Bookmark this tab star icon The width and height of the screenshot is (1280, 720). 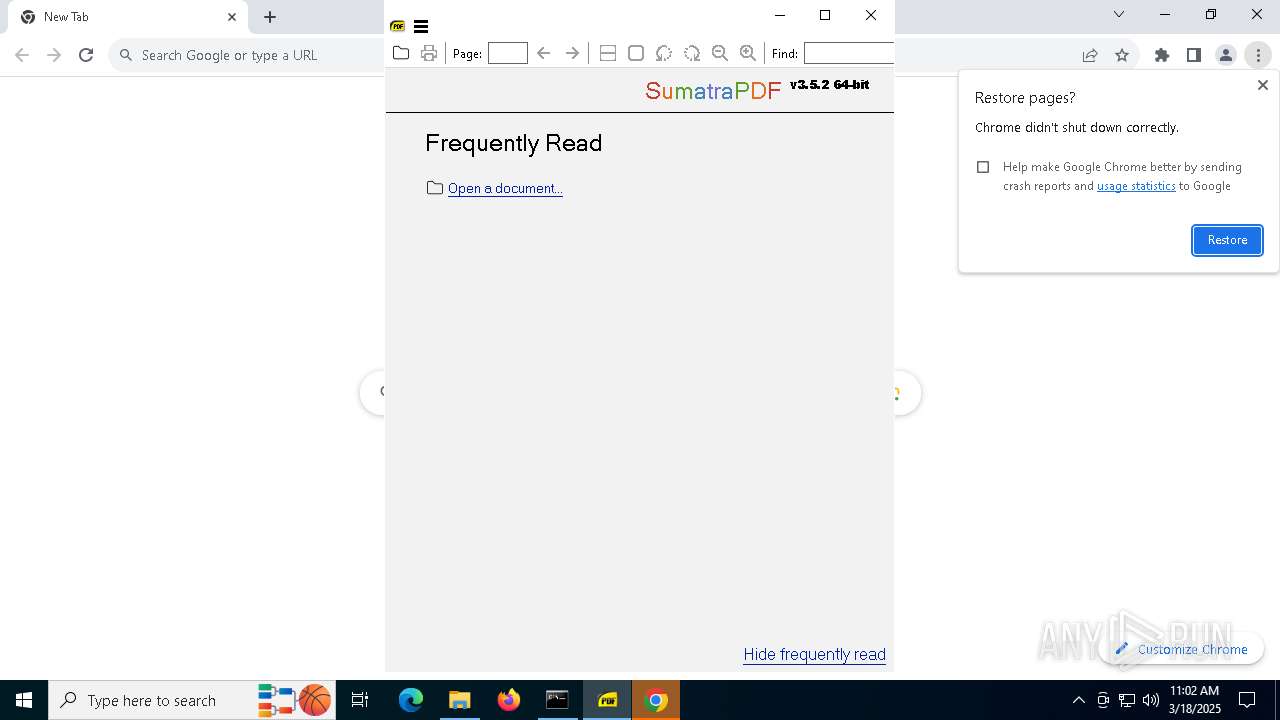coord(1122,55)
